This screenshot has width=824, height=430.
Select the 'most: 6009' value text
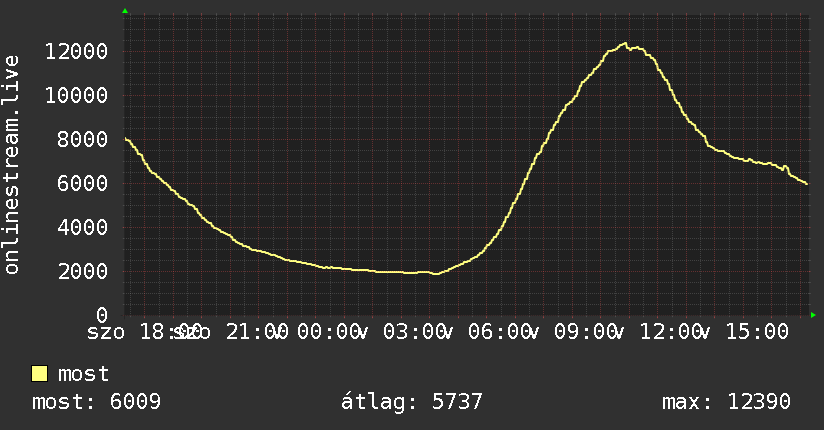pyautogui.click(x=96, y=402)
